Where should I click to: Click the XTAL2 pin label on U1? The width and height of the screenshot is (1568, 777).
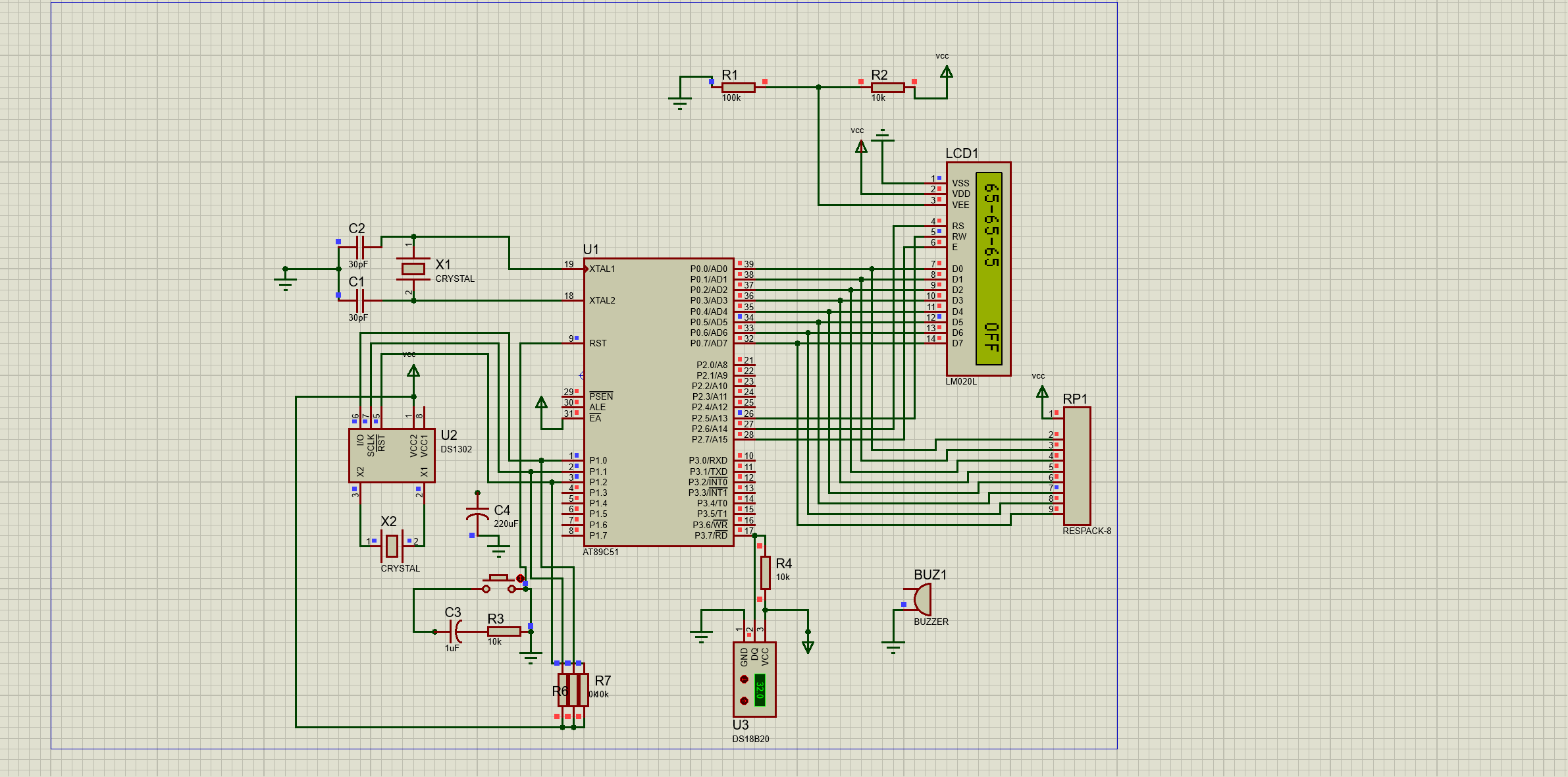(602, 301)
